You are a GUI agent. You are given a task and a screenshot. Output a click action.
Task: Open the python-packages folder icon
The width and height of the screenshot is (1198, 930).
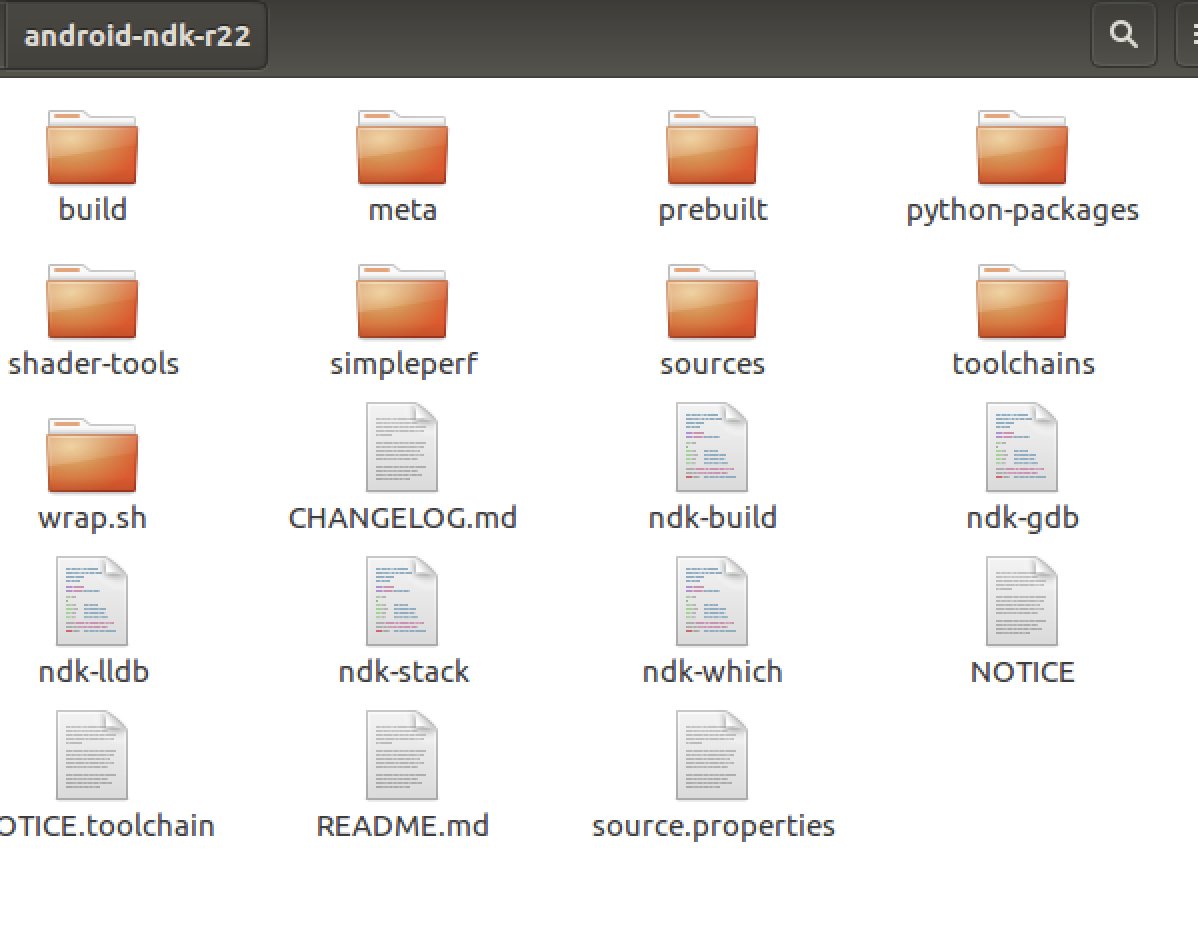point(1022,147)
